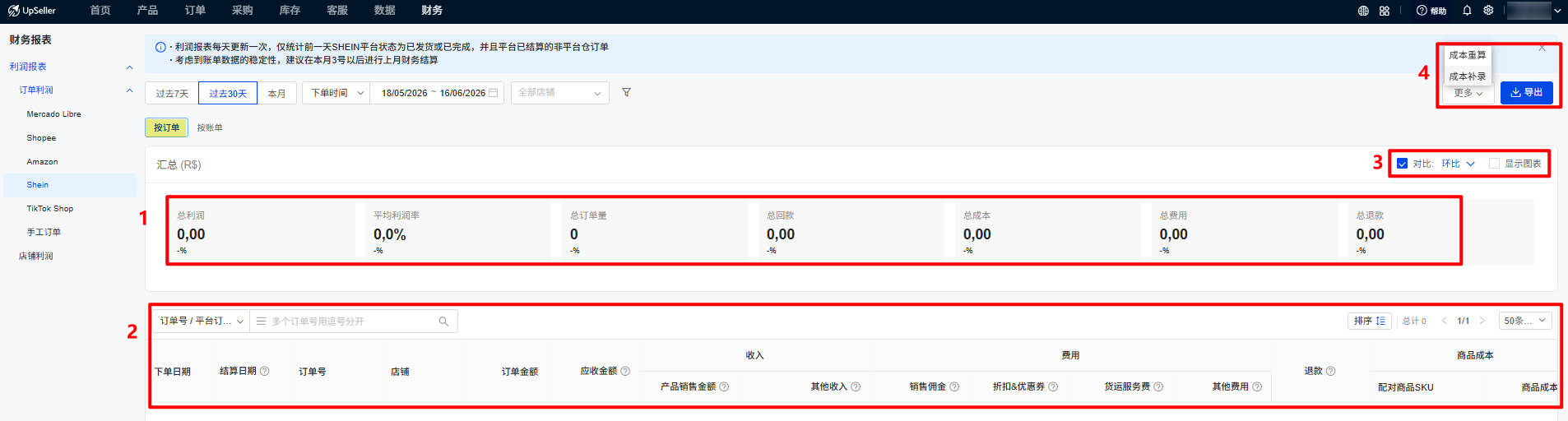Viewport: 1568px width, 421px height.
Task: Select the 本月 range button
Action: (276, 94)
